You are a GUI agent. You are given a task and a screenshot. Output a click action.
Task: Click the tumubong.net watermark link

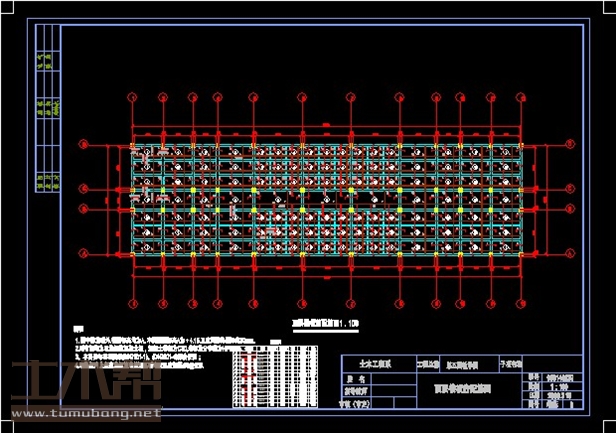(x=85, y=412)
